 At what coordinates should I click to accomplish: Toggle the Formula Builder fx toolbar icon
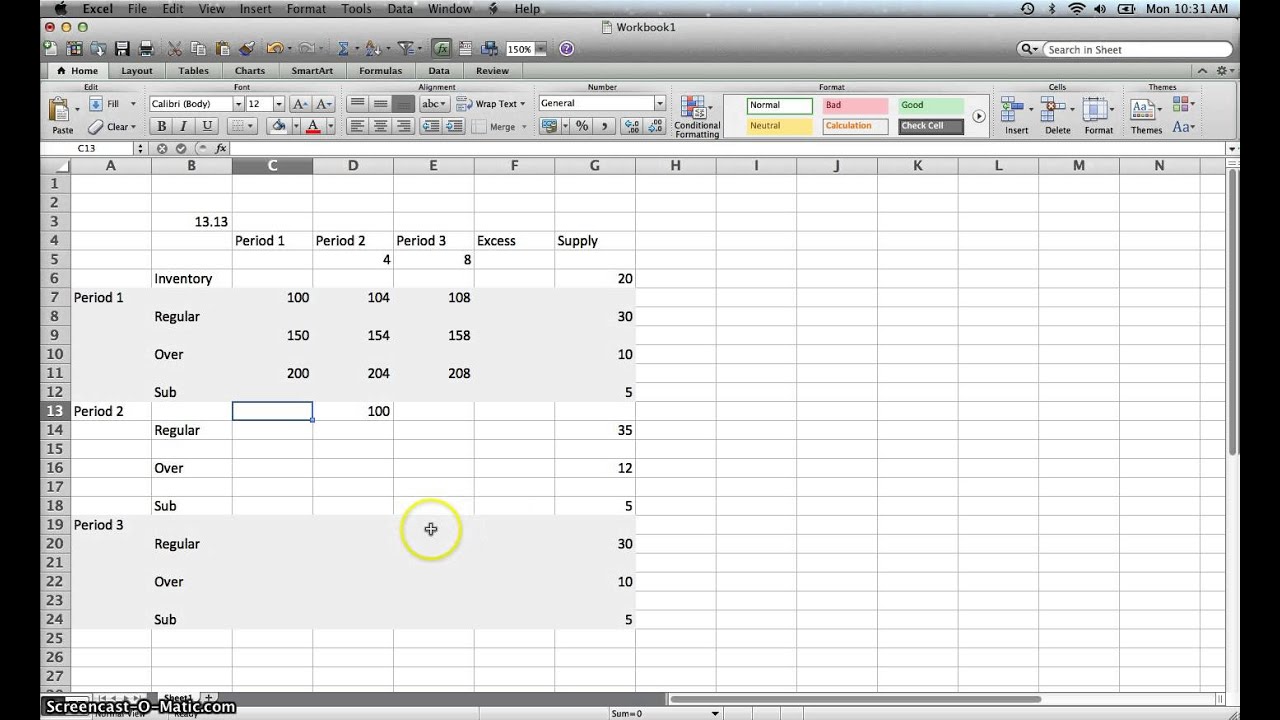442,48
